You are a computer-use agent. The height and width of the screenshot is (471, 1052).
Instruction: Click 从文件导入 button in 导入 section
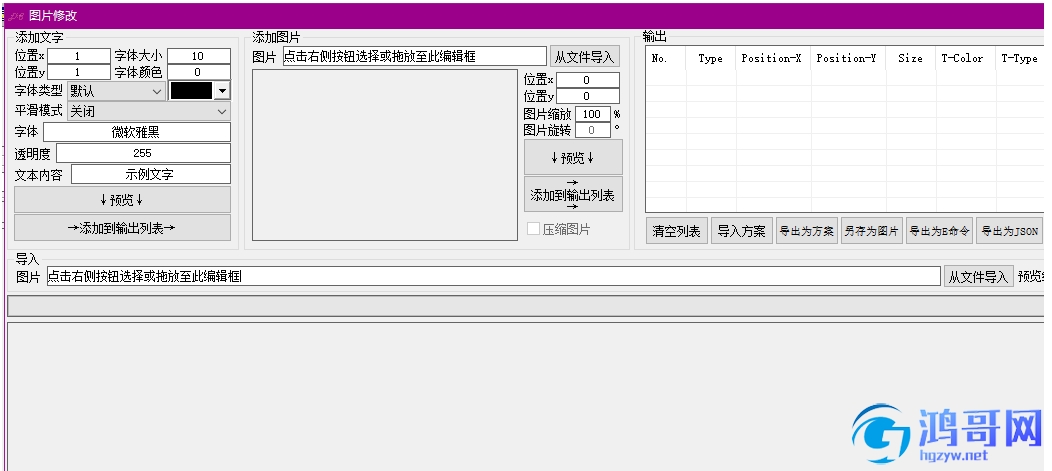click(979, 276)
